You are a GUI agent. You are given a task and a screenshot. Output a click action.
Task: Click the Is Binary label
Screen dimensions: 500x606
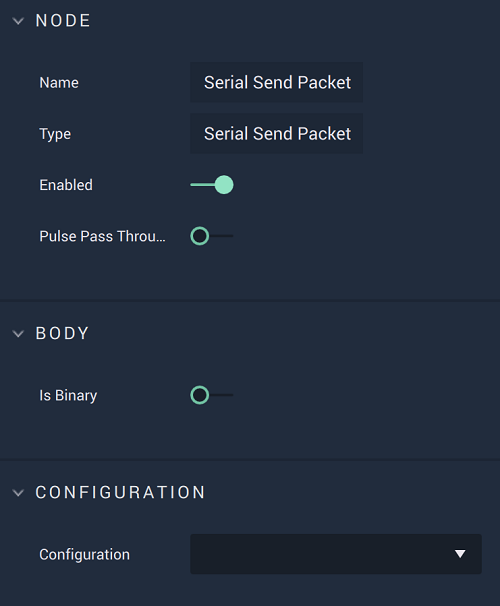[68, 395]
